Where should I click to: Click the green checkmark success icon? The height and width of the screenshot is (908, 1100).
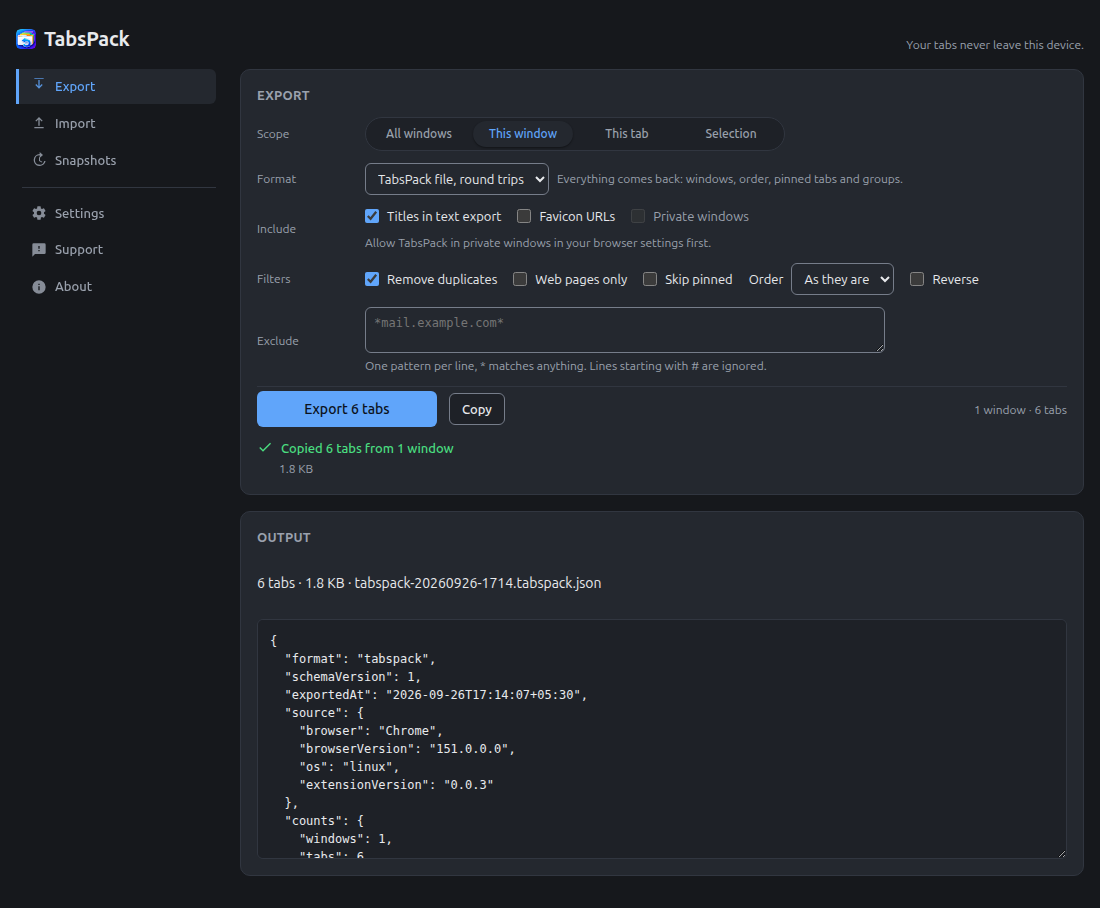click(x=265, y=448)
